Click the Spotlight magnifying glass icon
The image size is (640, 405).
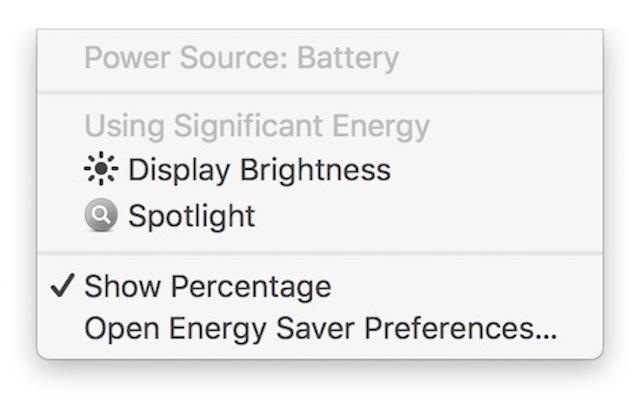(100, 216)
